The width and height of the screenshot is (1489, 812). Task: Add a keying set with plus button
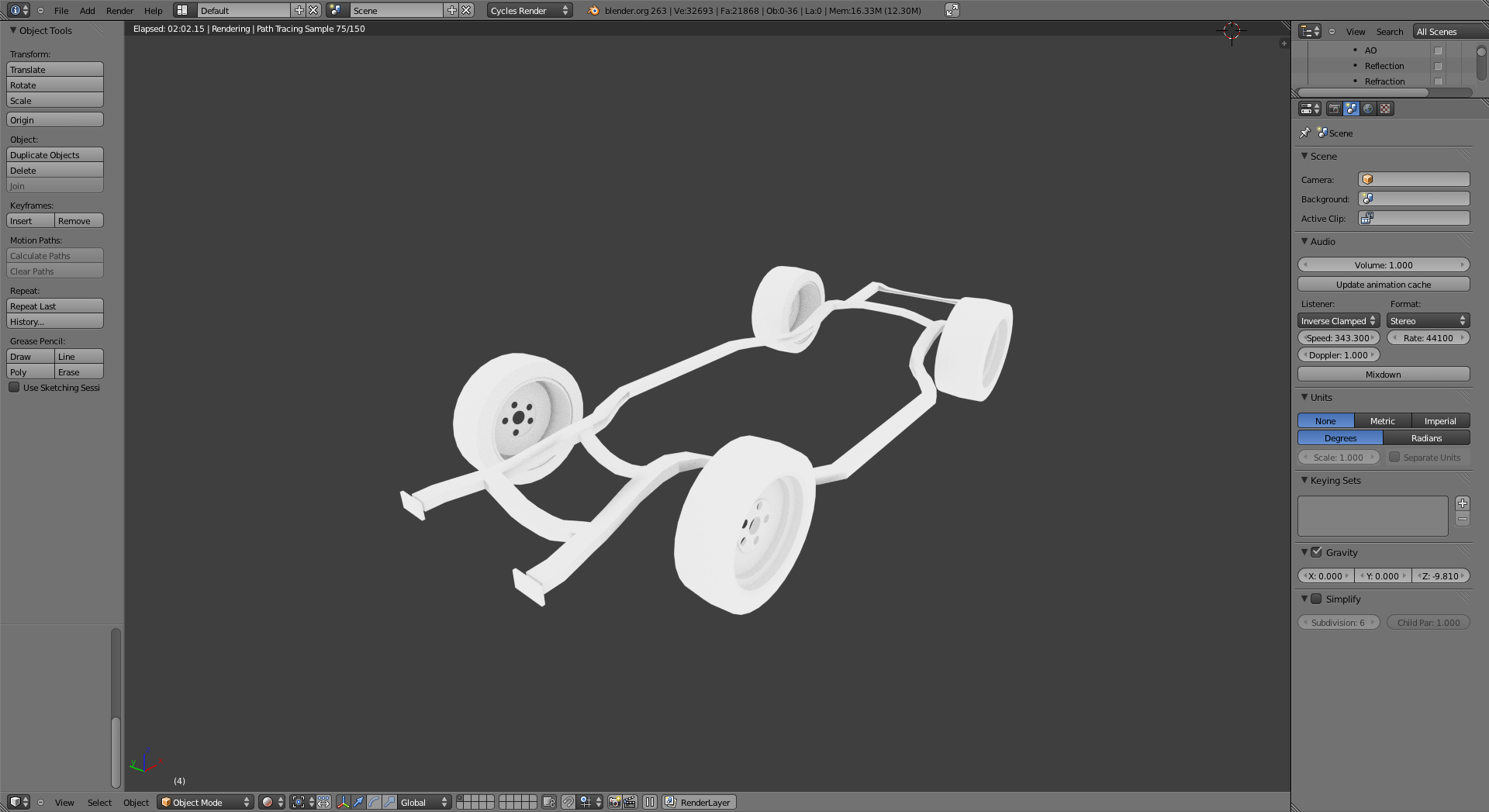click(1463, 503)
